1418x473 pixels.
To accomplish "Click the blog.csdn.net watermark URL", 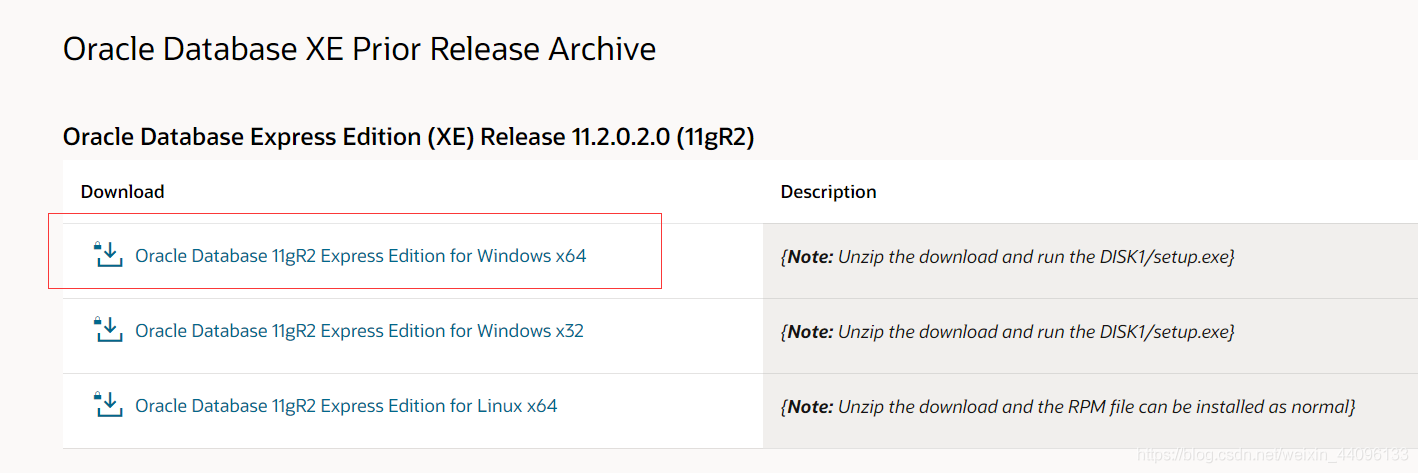I will tap(1273, 455).
